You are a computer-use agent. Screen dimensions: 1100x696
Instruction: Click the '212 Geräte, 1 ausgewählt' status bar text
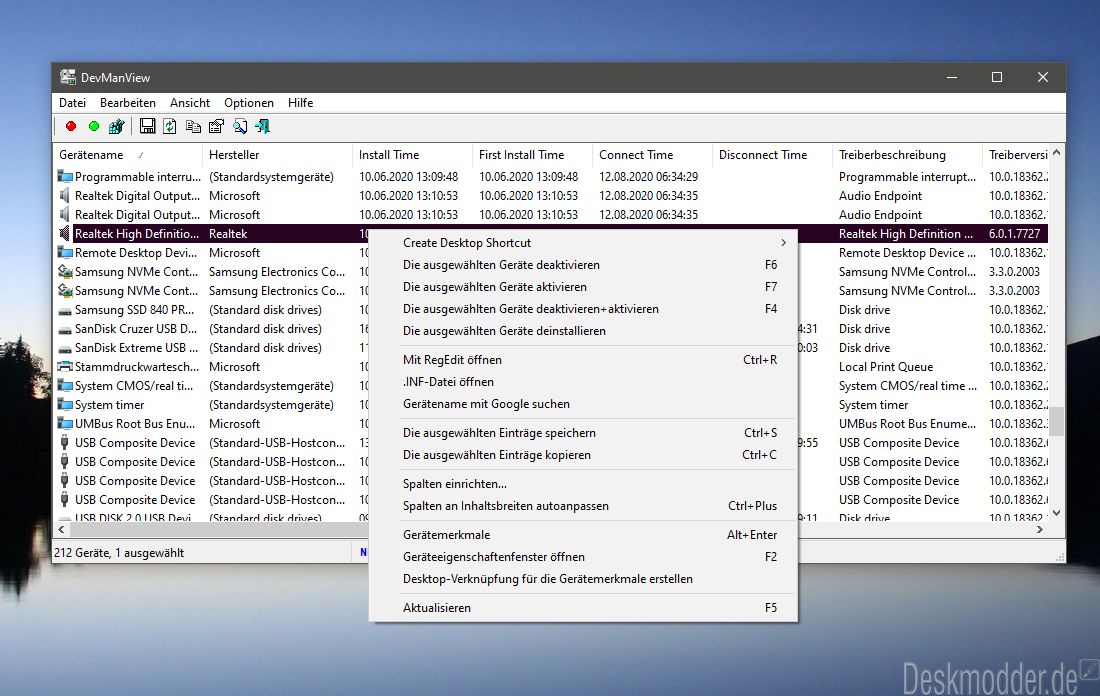pyautogui.click(x=119, y=553)
